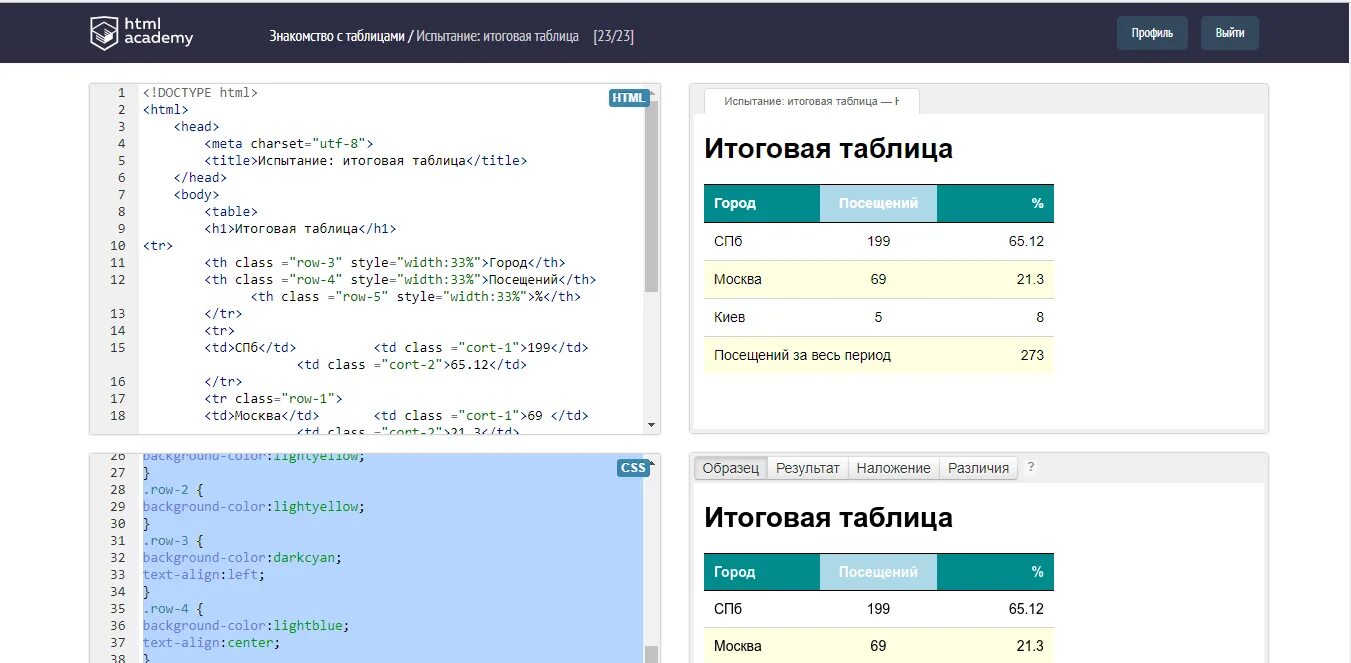The width and height of the screenshot is (1351, 663).
Task: Click the title tag code line
Action: (x=366, y=161)
